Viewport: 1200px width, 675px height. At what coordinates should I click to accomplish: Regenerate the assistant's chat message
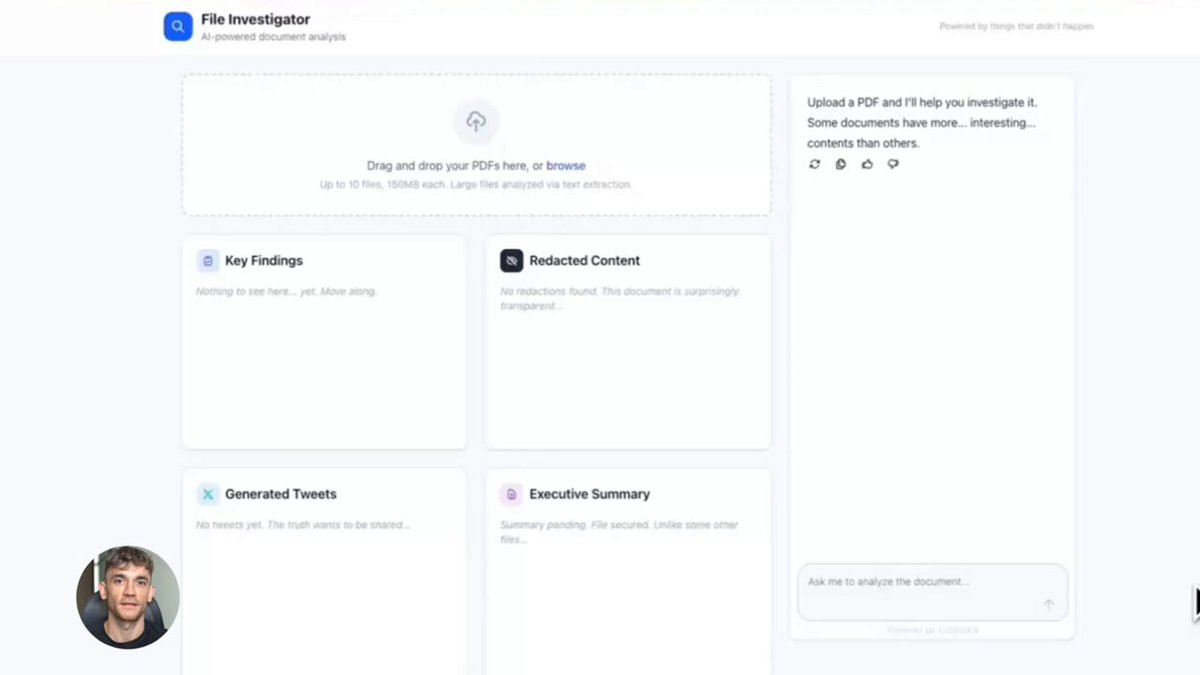point(814,164)
